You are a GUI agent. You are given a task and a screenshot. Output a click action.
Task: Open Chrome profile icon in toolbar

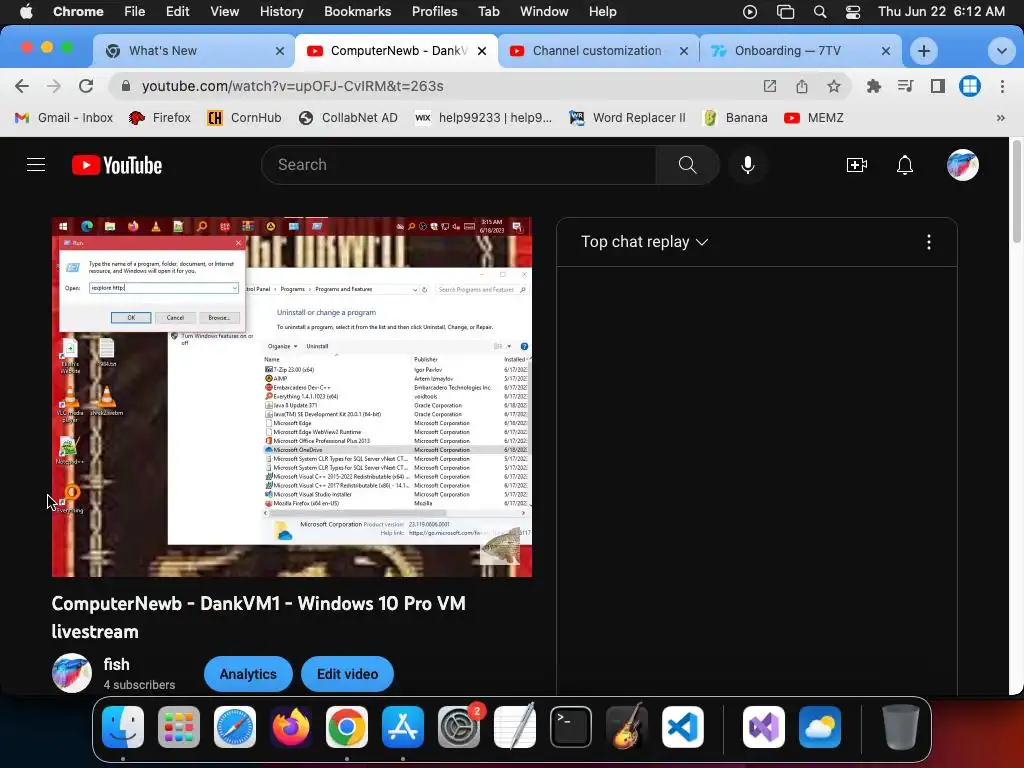(x=970, y=86)
